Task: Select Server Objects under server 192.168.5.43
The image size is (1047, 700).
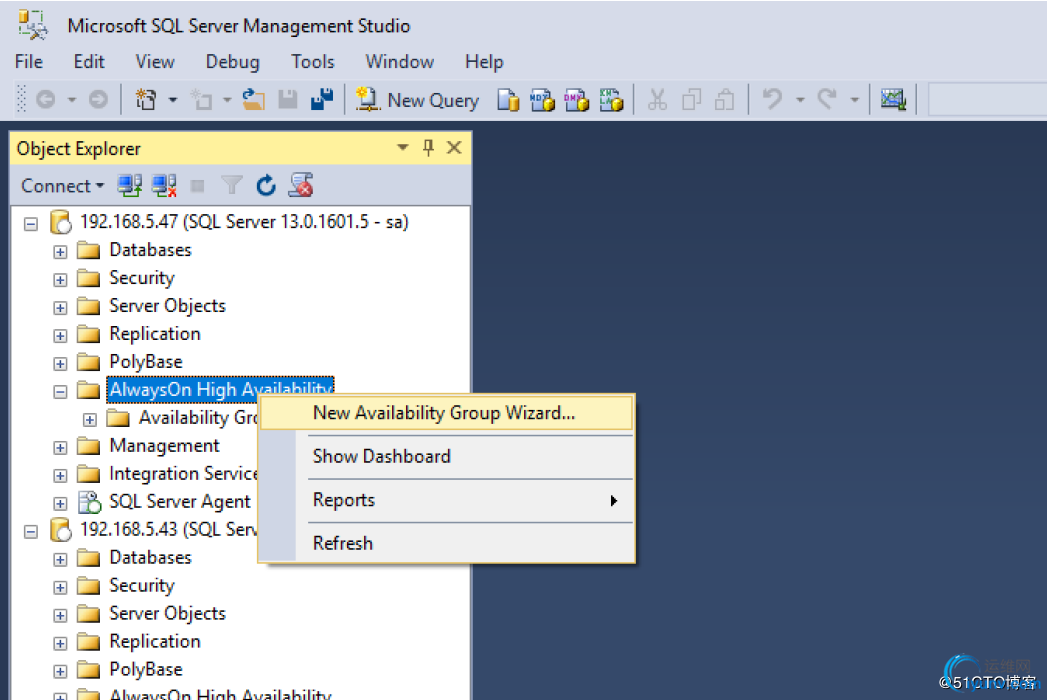Action: pos(168,613)
